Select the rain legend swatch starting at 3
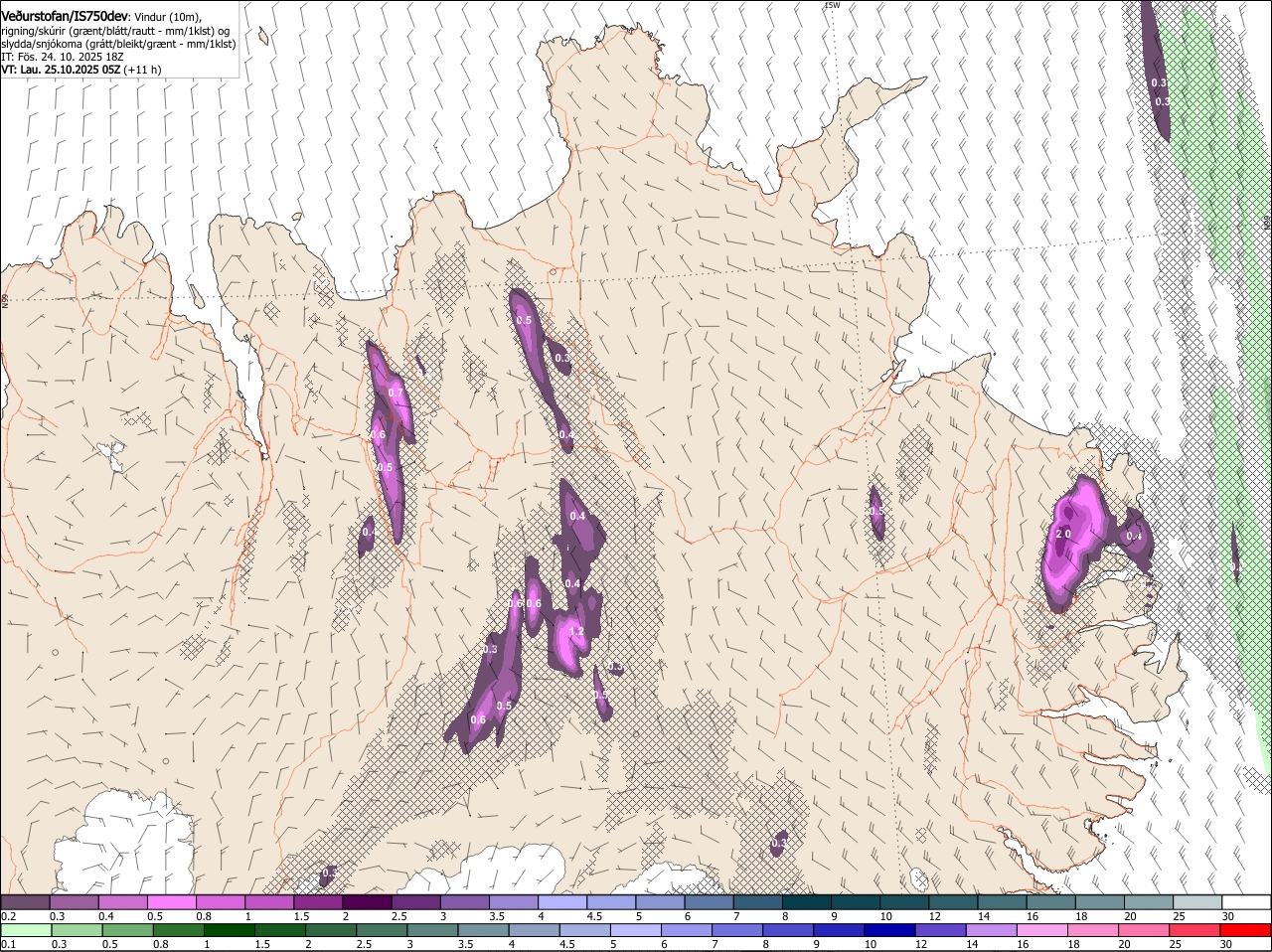 (432, 930)
